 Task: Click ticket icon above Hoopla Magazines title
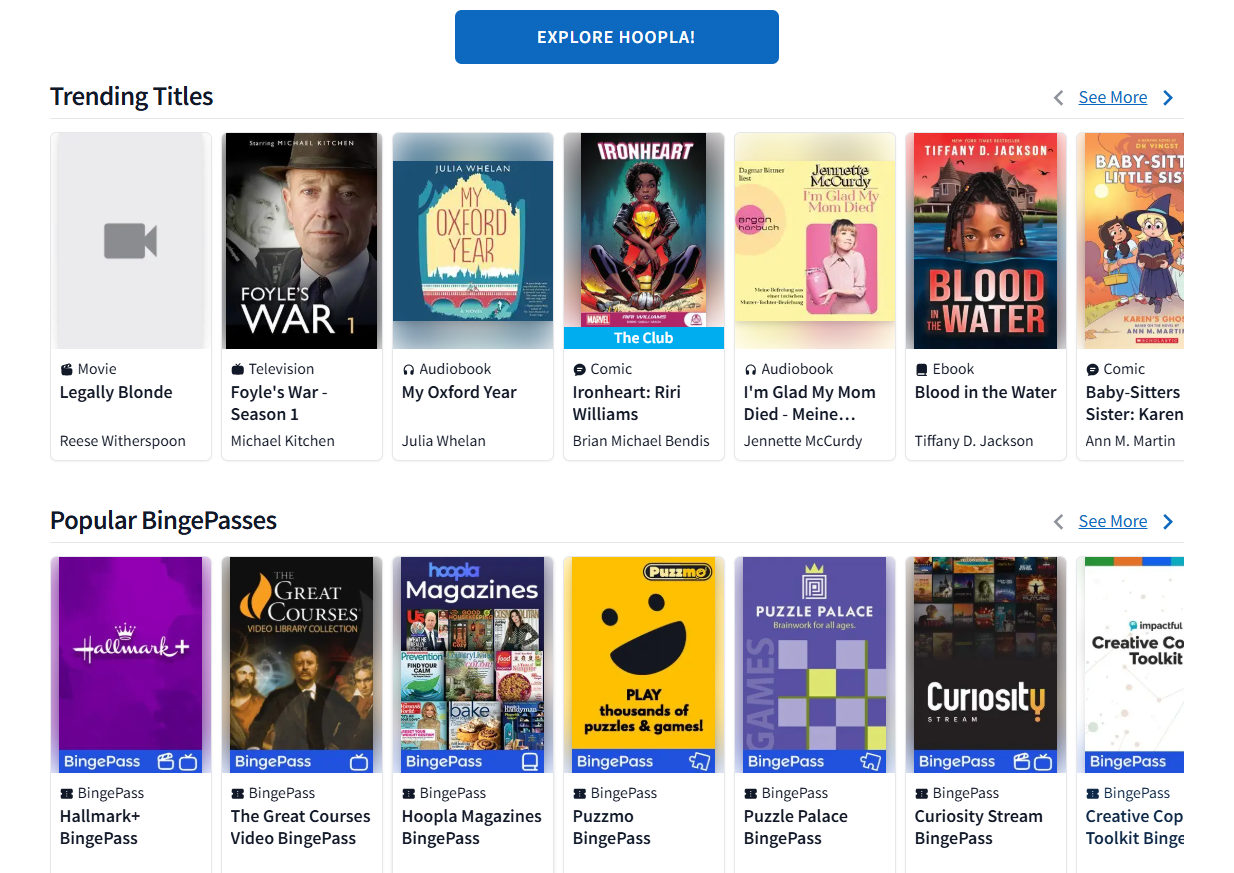point(409,793)
